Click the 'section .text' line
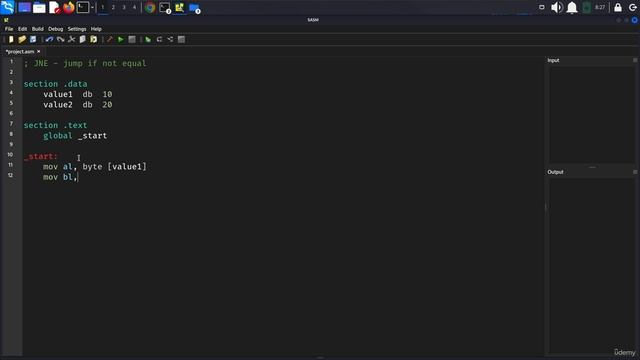 (x=56, y=125)
